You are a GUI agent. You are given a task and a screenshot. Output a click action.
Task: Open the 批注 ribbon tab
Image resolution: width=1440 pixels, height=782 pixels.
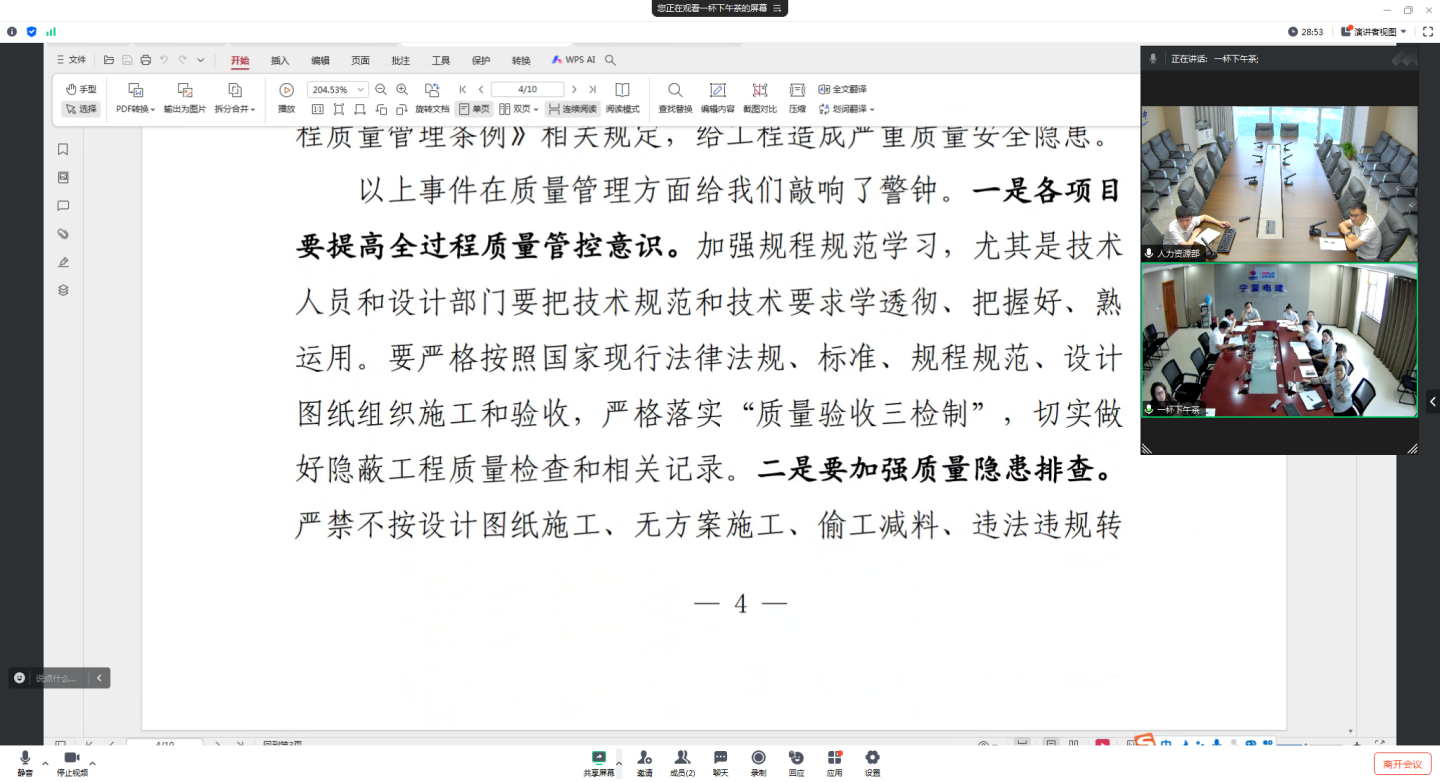coord(400,61)
